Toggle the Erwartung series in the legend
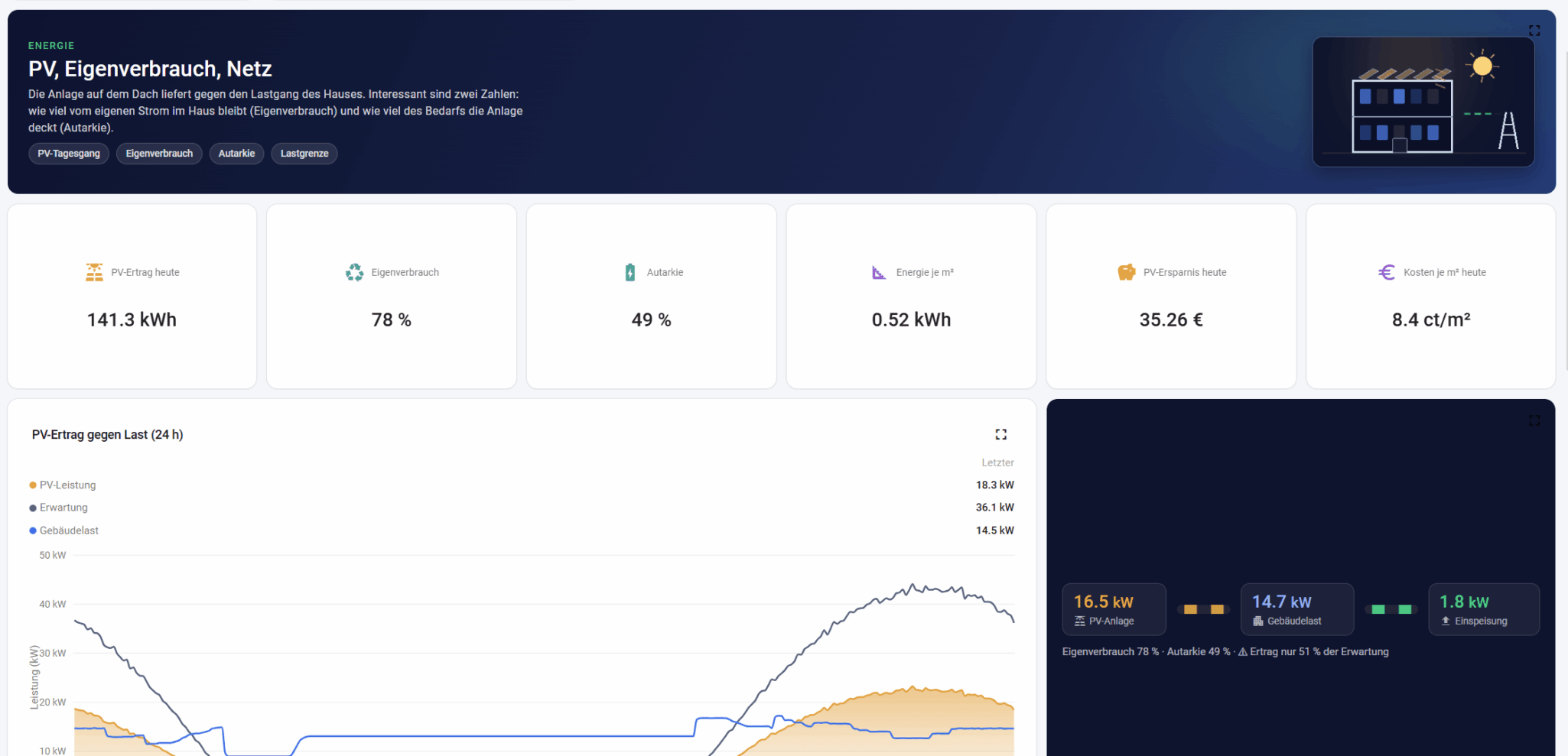 59,508
